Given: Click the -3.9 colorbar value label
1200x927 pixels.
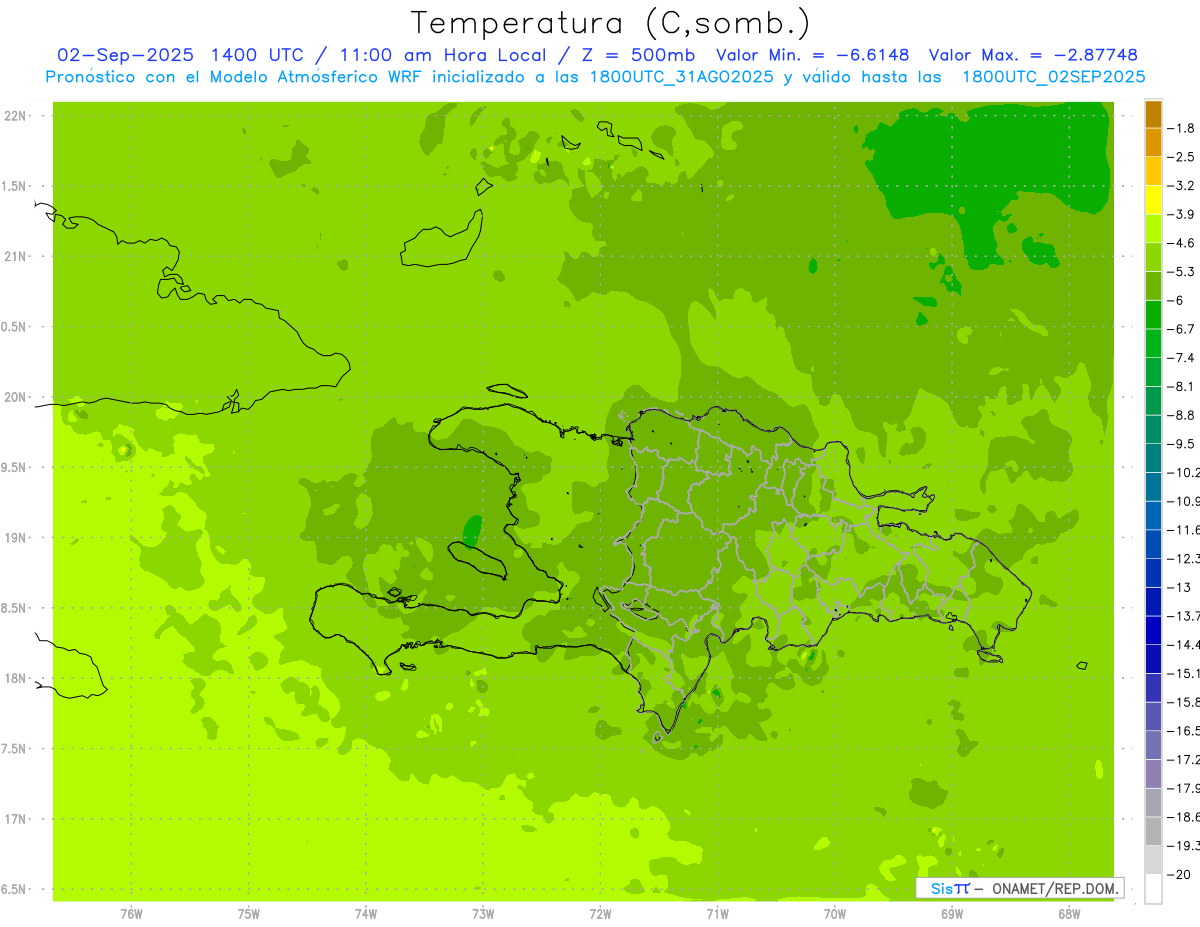Looking at the screenshot, I should (x=1181, y=214).
